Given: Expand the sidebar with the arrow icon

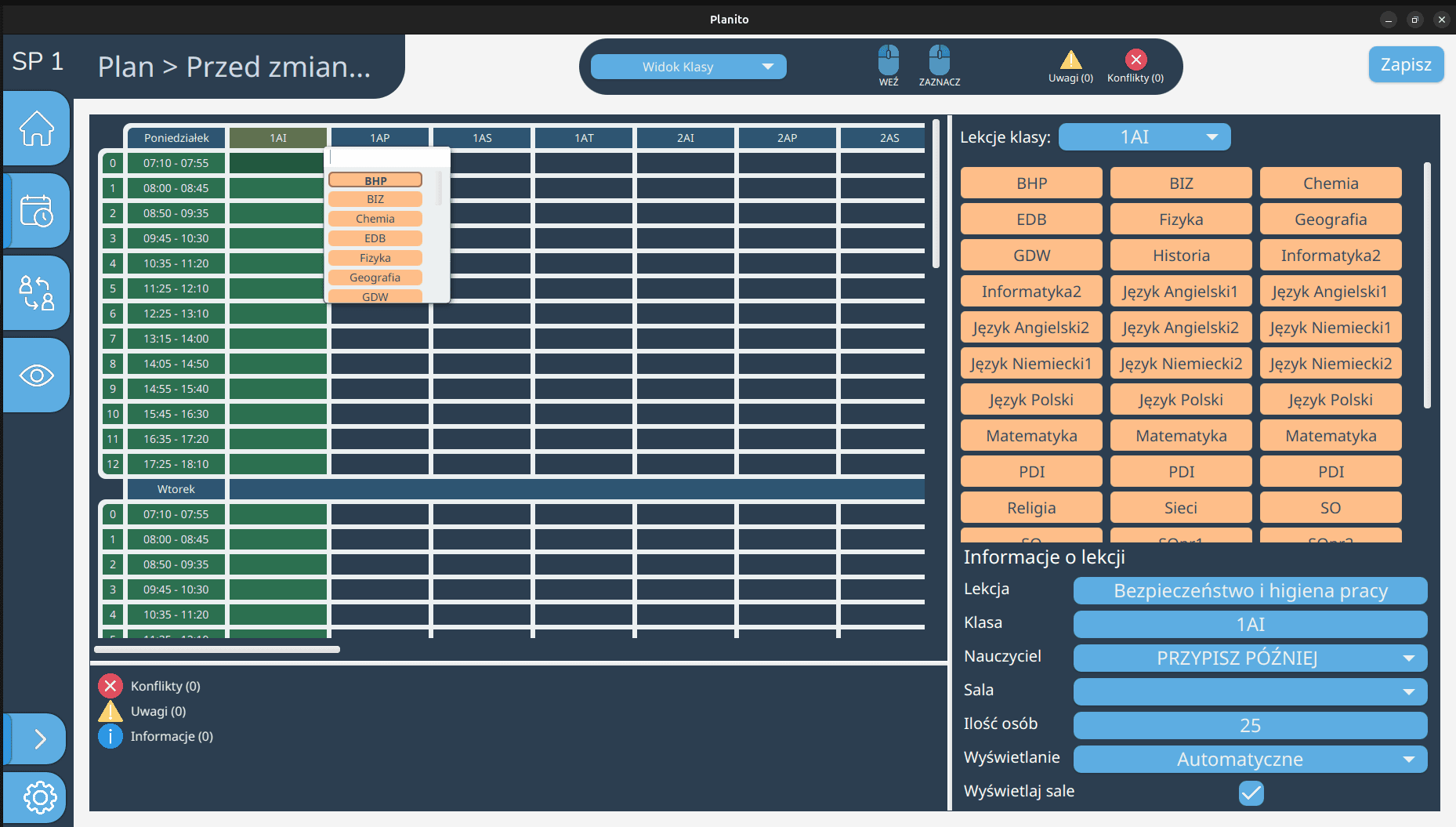Looking at the screenshot, I should pos(37,738).
